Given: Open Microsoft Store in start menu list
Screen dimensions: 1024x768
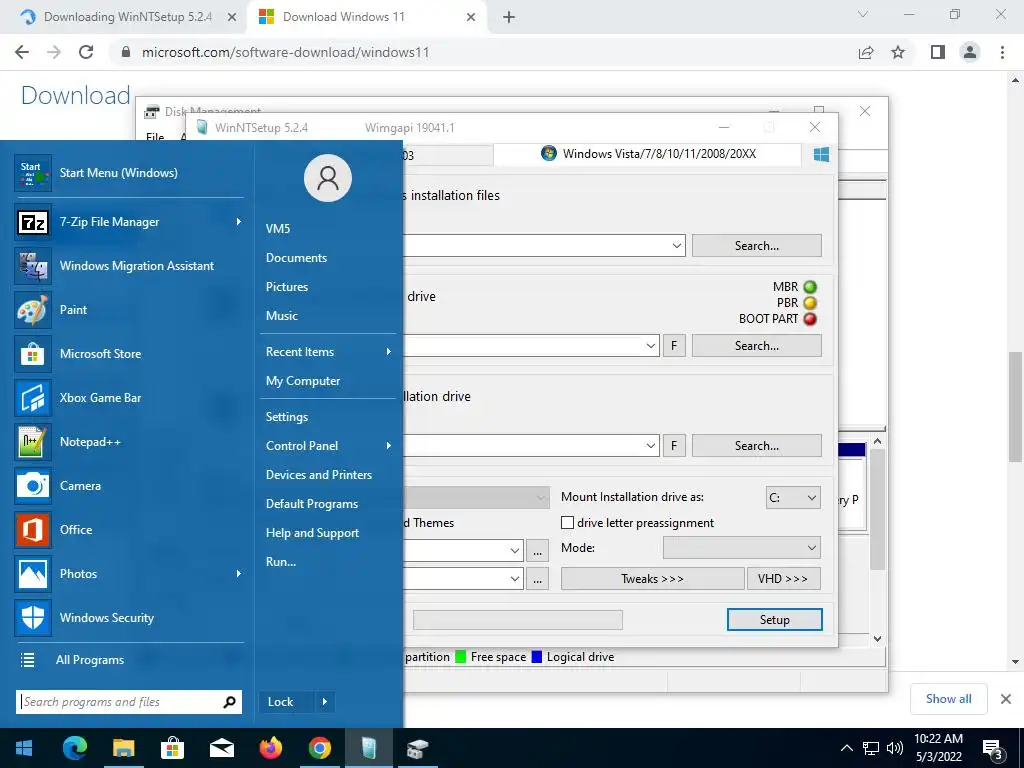Looking at the screenshot, I should coord(129,354).
